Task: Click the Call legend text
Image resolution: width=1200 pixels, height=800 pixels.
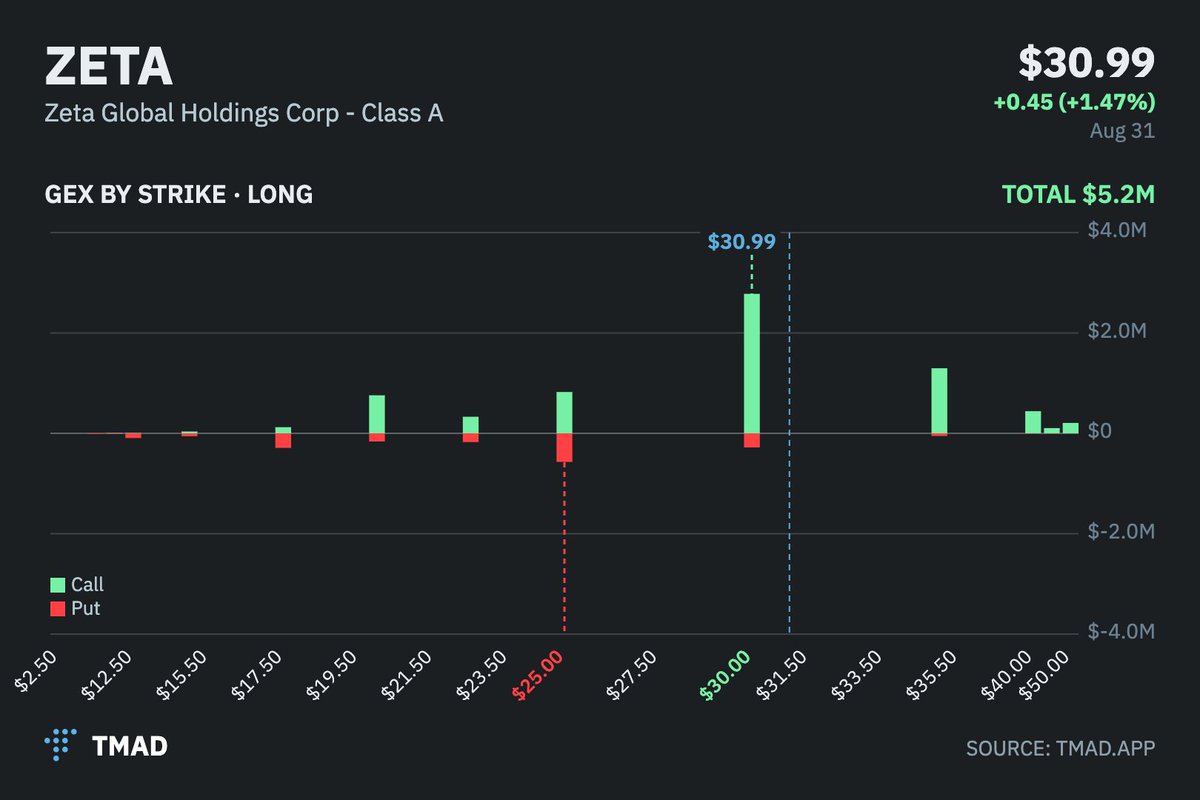Action: click(x=87, y=585)
